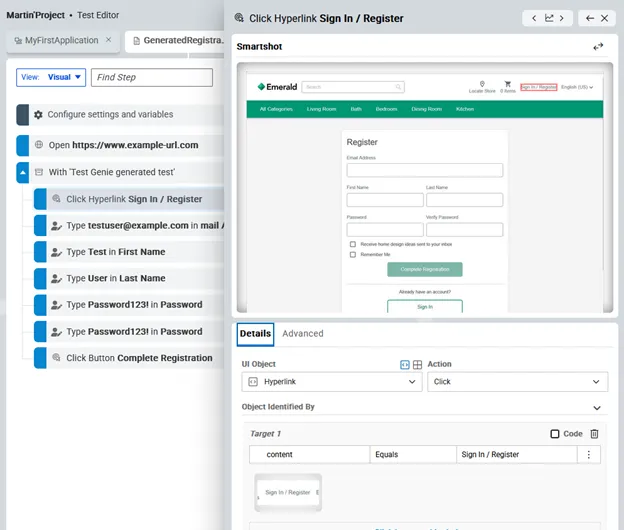Click the UI object code-view icon
This screenshot has width=624, height=530.
(404, 364)
